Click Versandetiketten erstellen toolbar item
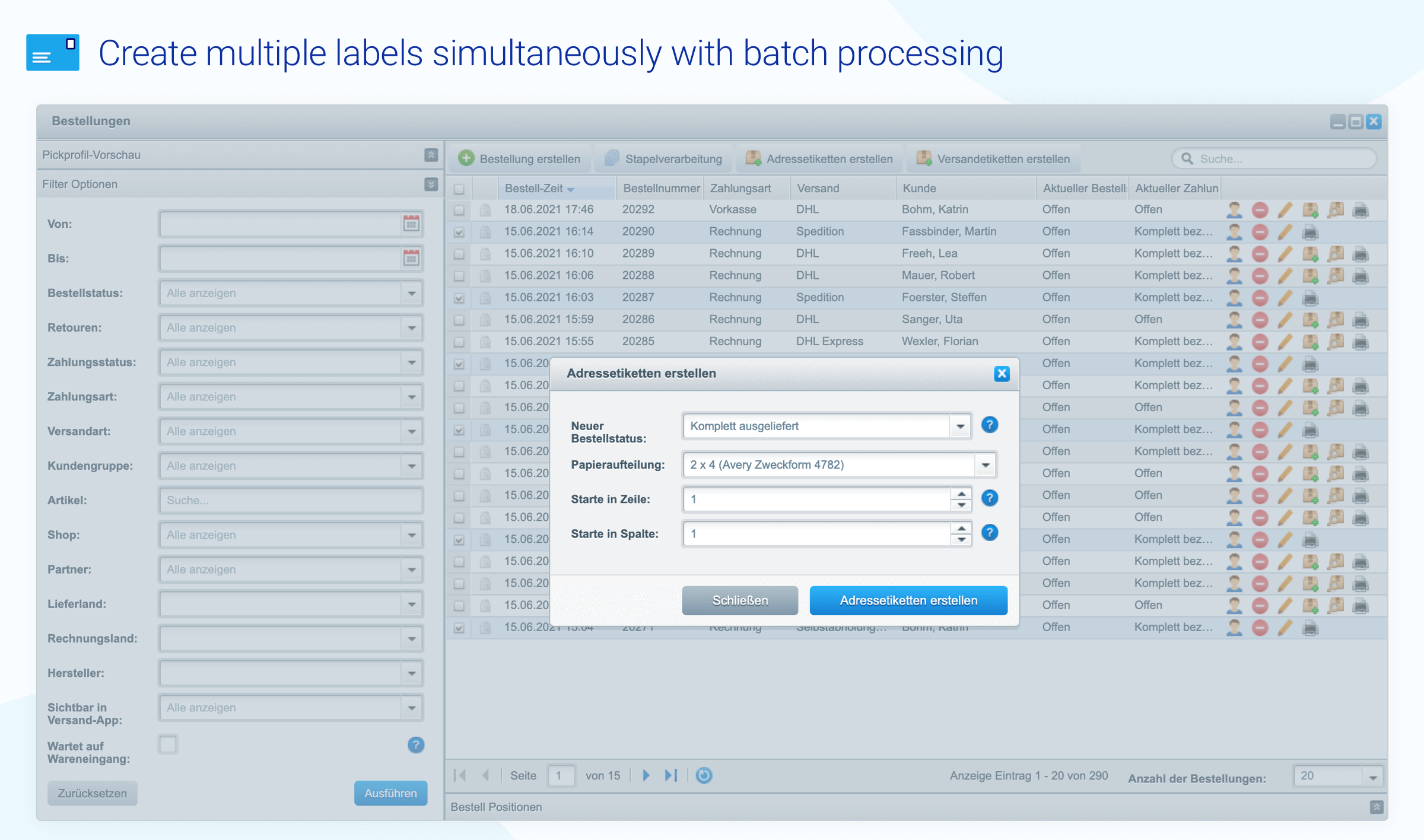1424x840 pixels. pos(993,158)
